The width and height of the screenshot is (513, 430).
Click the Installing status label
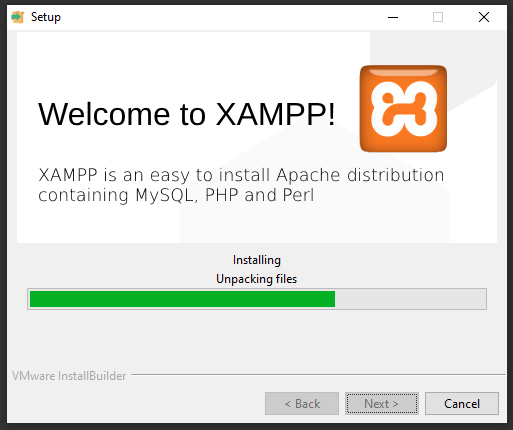pyautogui.click(x=257, y=260)
